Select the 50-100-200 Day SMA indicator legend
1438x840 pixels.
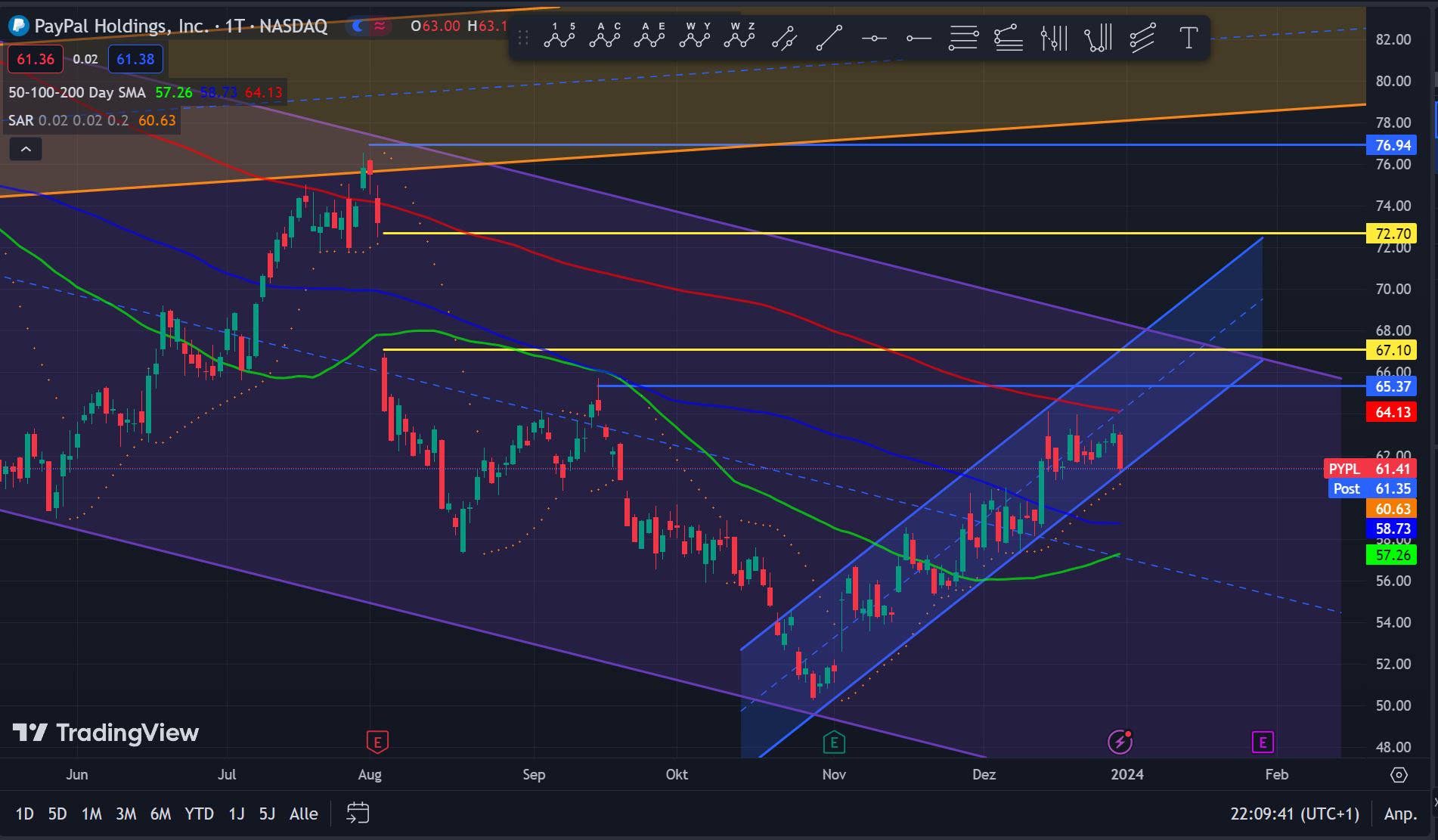(x=76, y=92)
